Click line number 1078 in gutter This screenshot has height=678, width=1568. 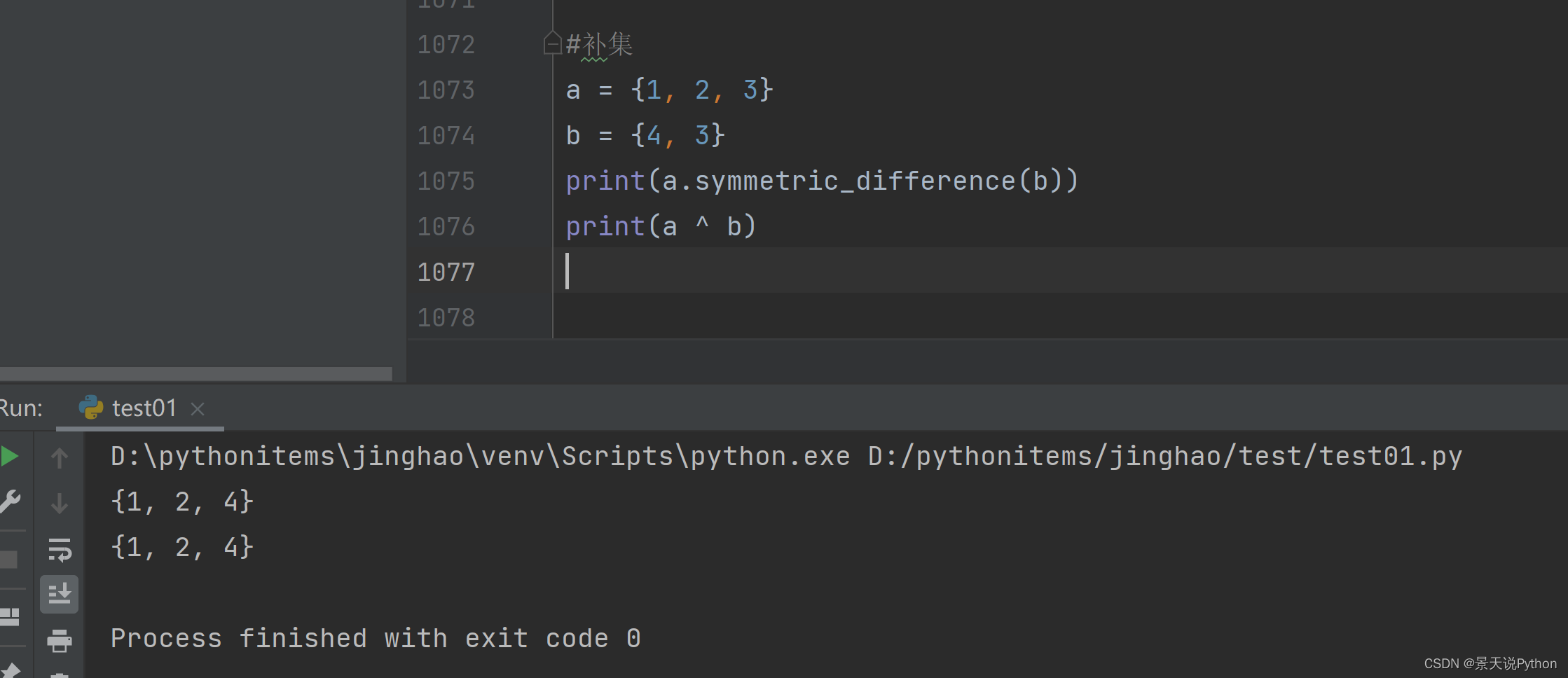(446, 318)
